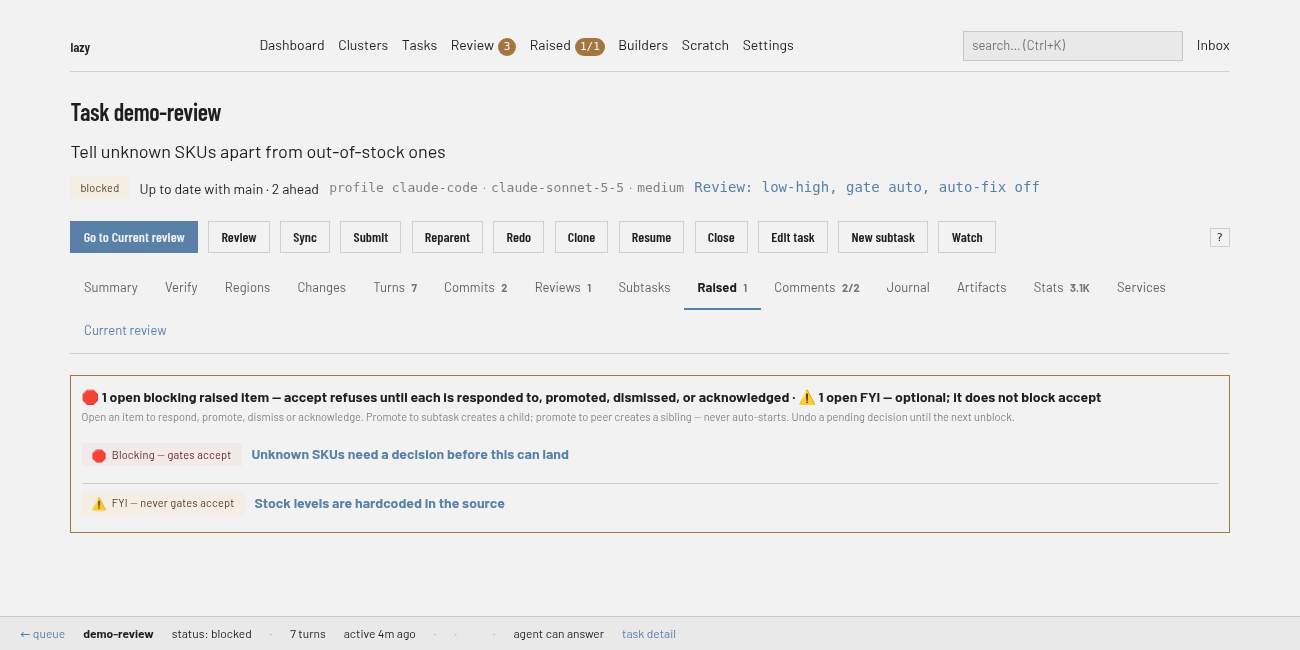
Task: Switch to the Artifacts tab
Action: (x=982, y=287)
